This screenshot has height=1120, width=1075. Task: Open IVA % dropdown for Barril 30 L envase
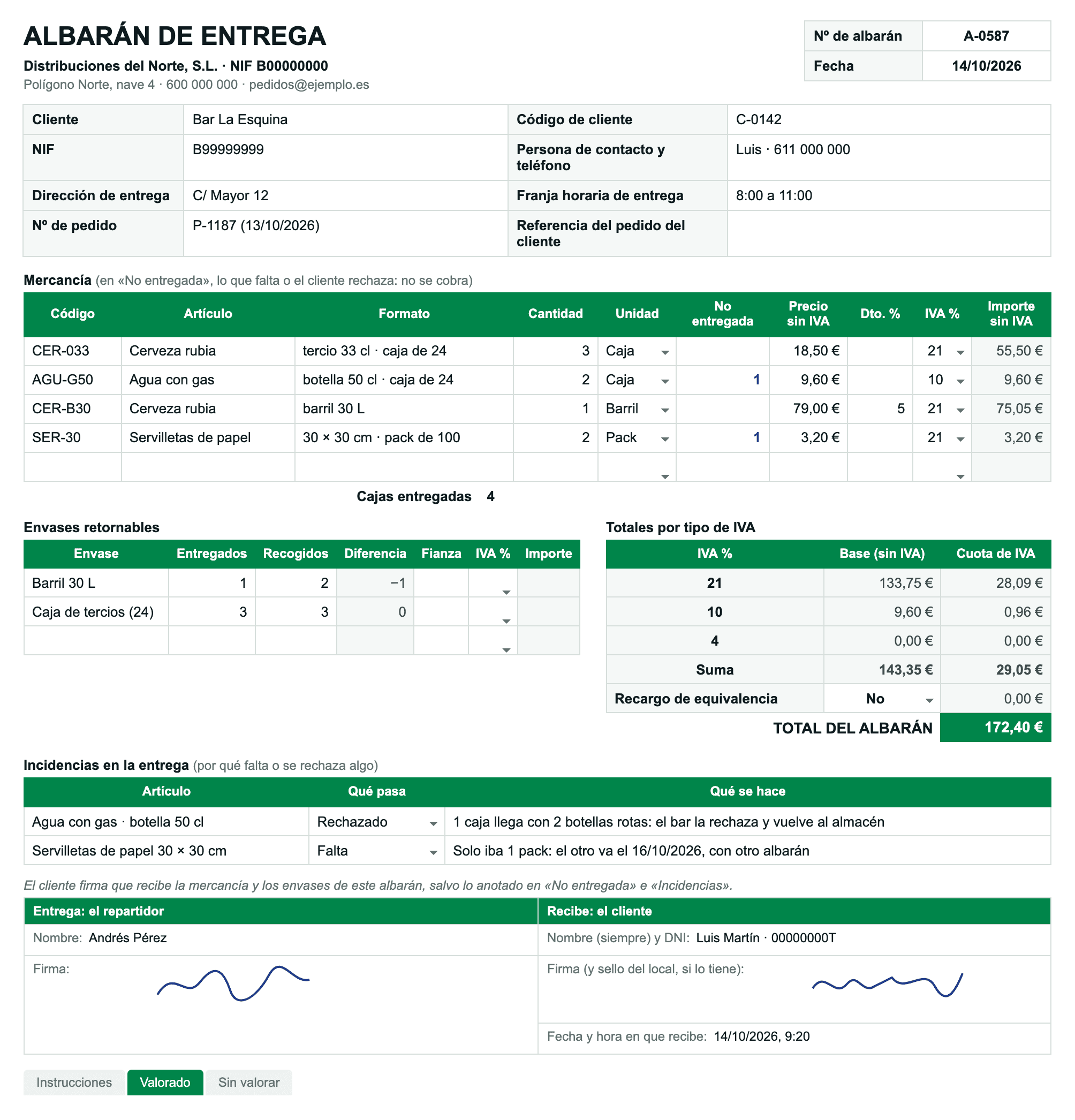[x=506, y=592]
